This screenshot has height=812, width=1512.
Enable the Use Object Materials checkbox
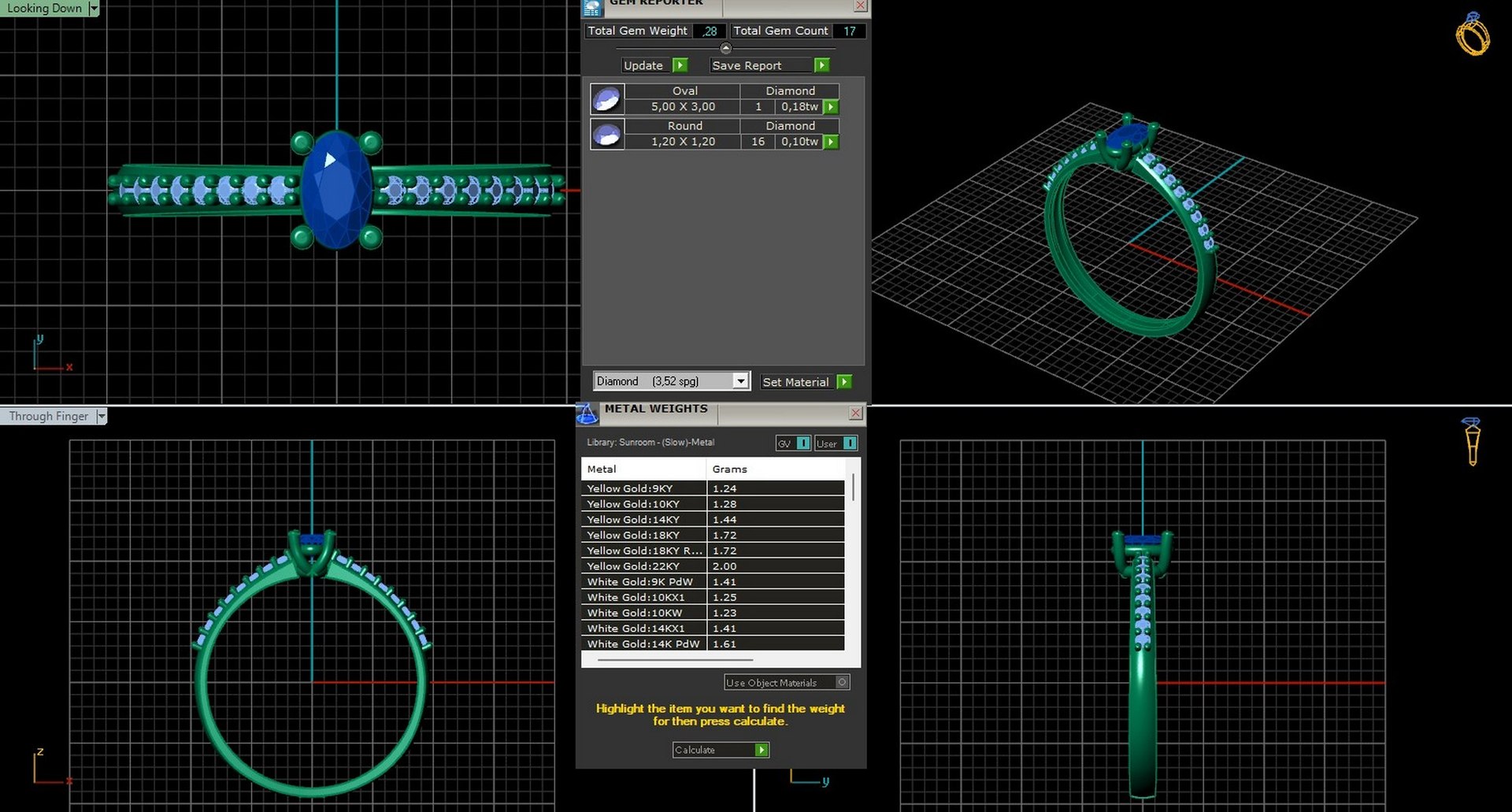pyautogui.click(x=842, y=682)
